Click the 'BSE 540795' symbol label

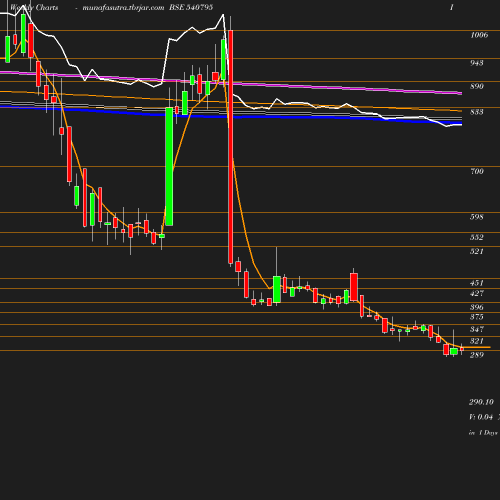[x=191, y=7]
